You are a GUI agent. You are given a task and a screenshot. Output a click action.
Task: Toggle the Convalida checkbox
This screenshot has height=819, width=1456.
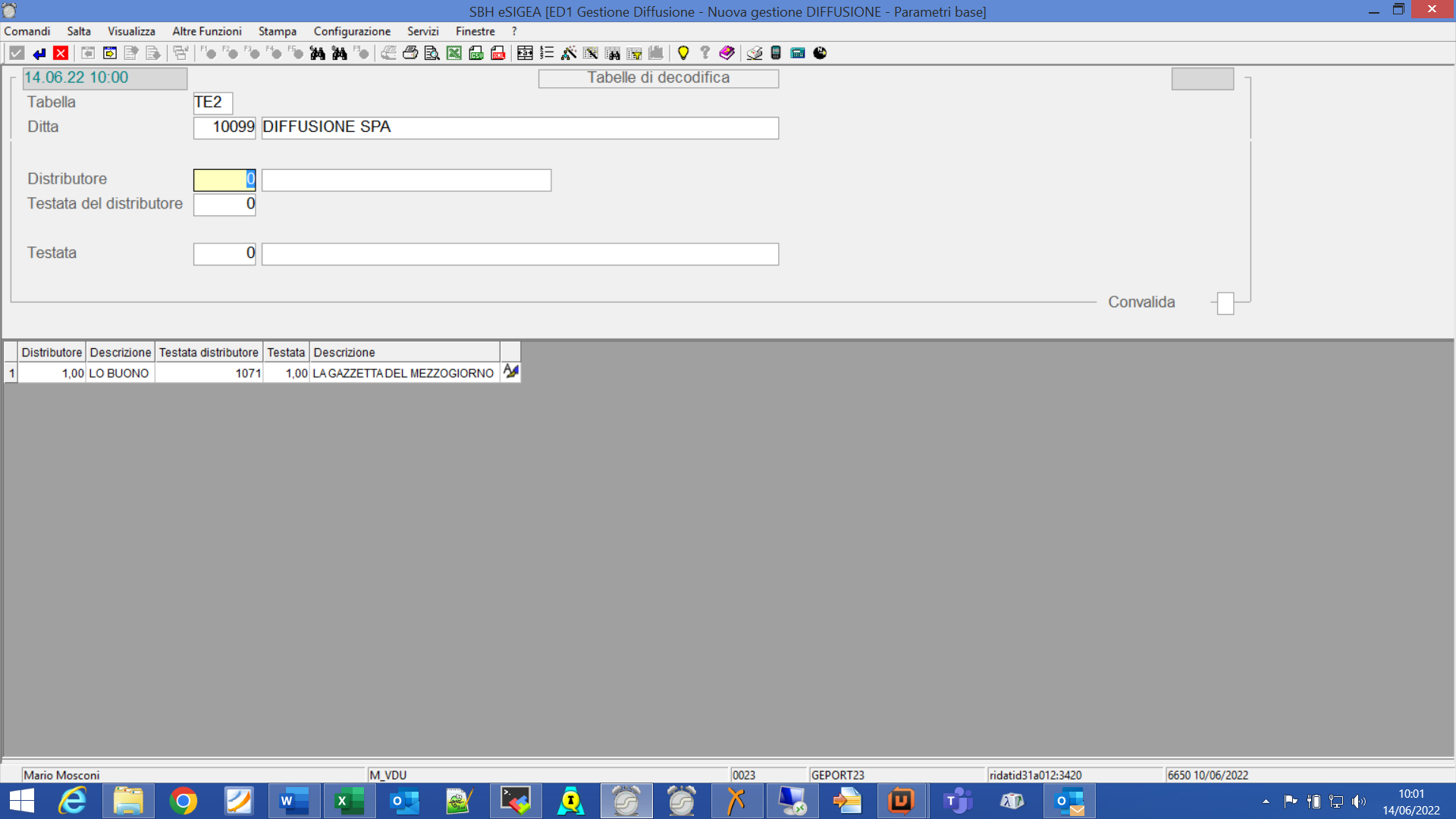coord(1225,303)
